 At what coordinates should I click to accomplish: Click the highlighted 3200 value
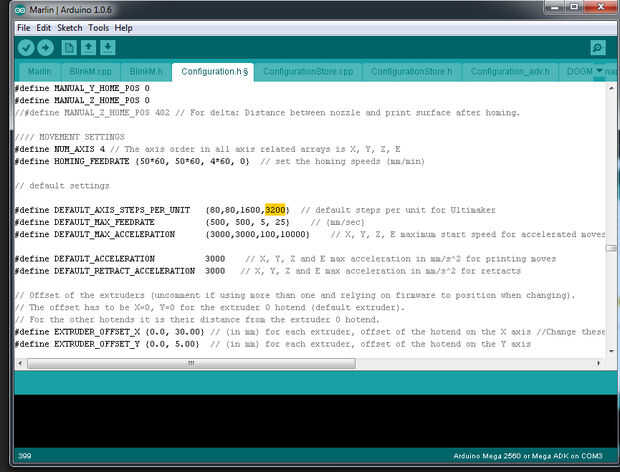(x=275, y=210)
